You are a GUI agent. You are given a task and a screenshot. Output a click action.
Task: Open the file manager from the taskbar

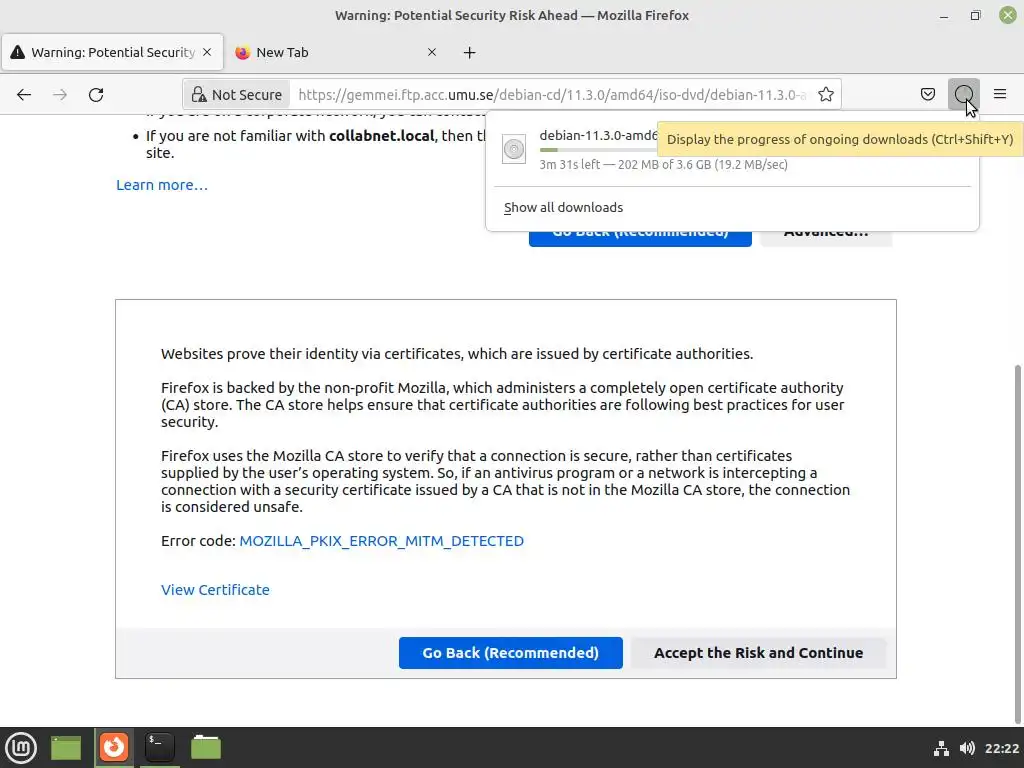(x=206, y=748)
